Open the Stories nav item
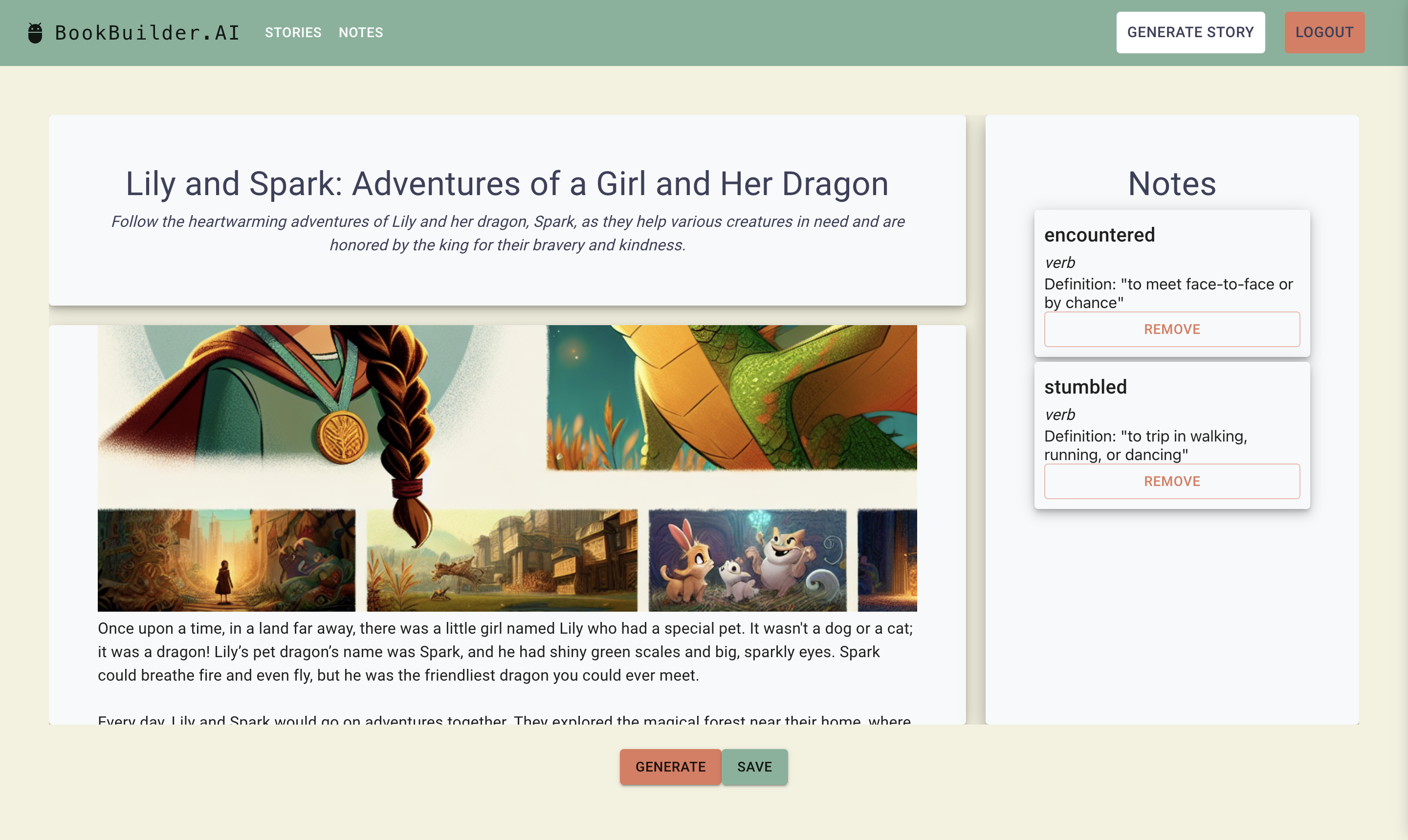This screenshot has height=840, width=1408. [x=292, y=33]
